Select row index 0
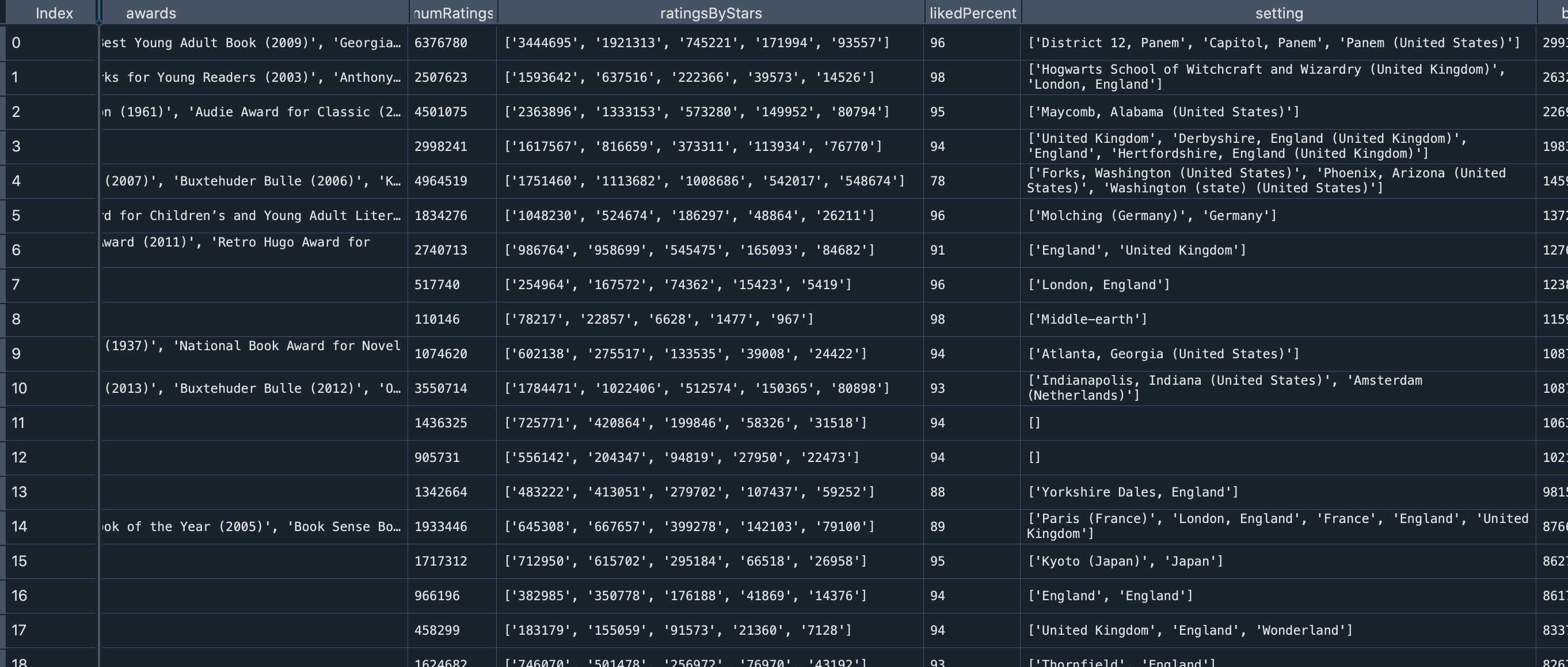This screenshot has height=667, width=1568. coord(16,43)
